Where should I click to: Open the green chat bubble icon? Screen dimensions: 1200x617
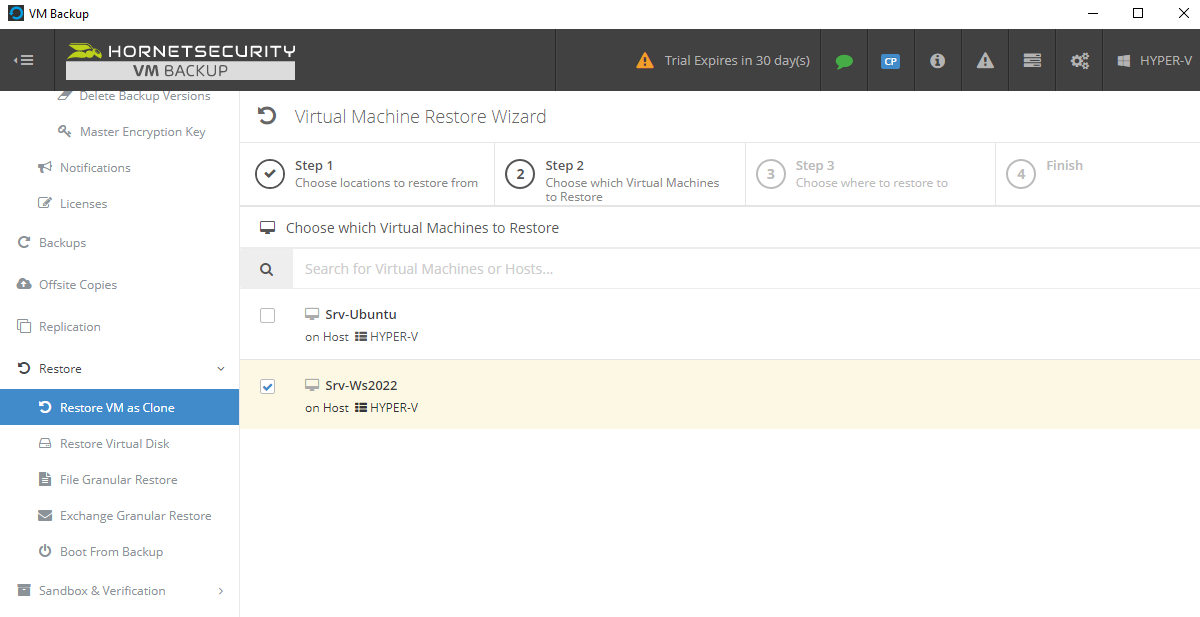pos(844,61)
